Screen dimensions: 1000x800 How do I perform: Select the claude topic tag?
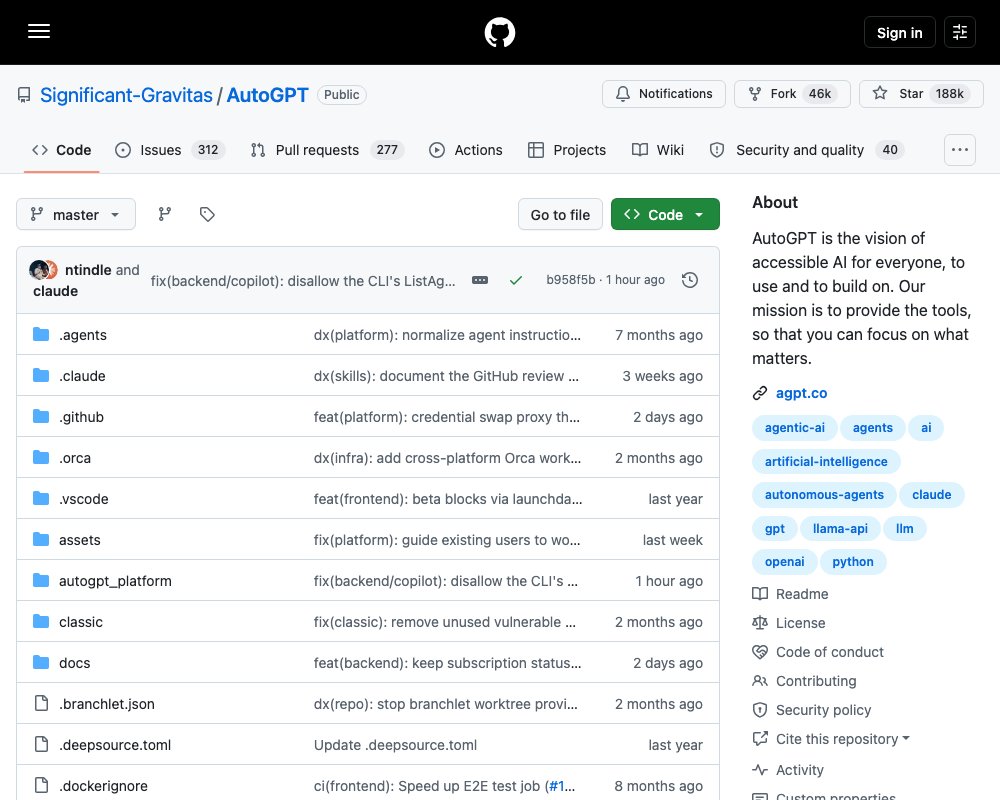(931, 495)
